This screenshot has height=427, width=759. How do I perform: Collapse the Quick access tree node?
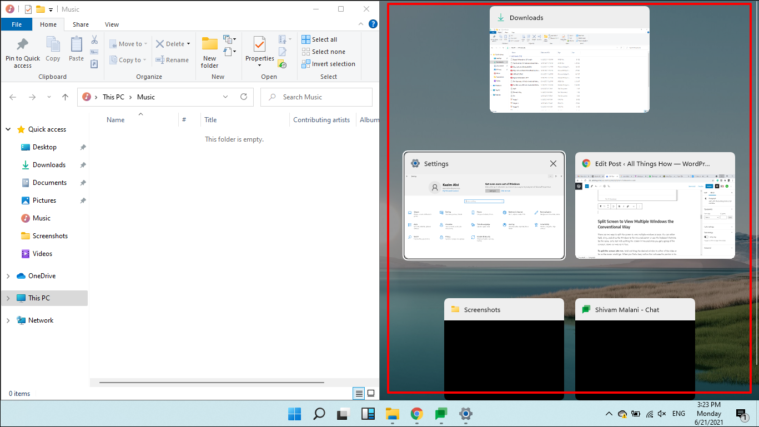point(8,129)
